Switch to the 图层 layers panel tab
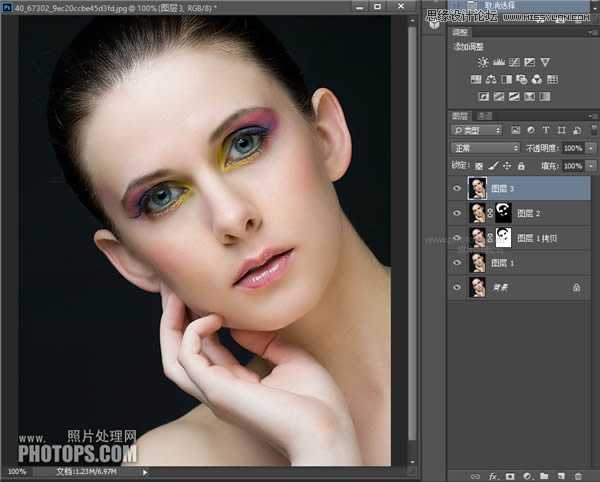 click(x=461, y=115)
